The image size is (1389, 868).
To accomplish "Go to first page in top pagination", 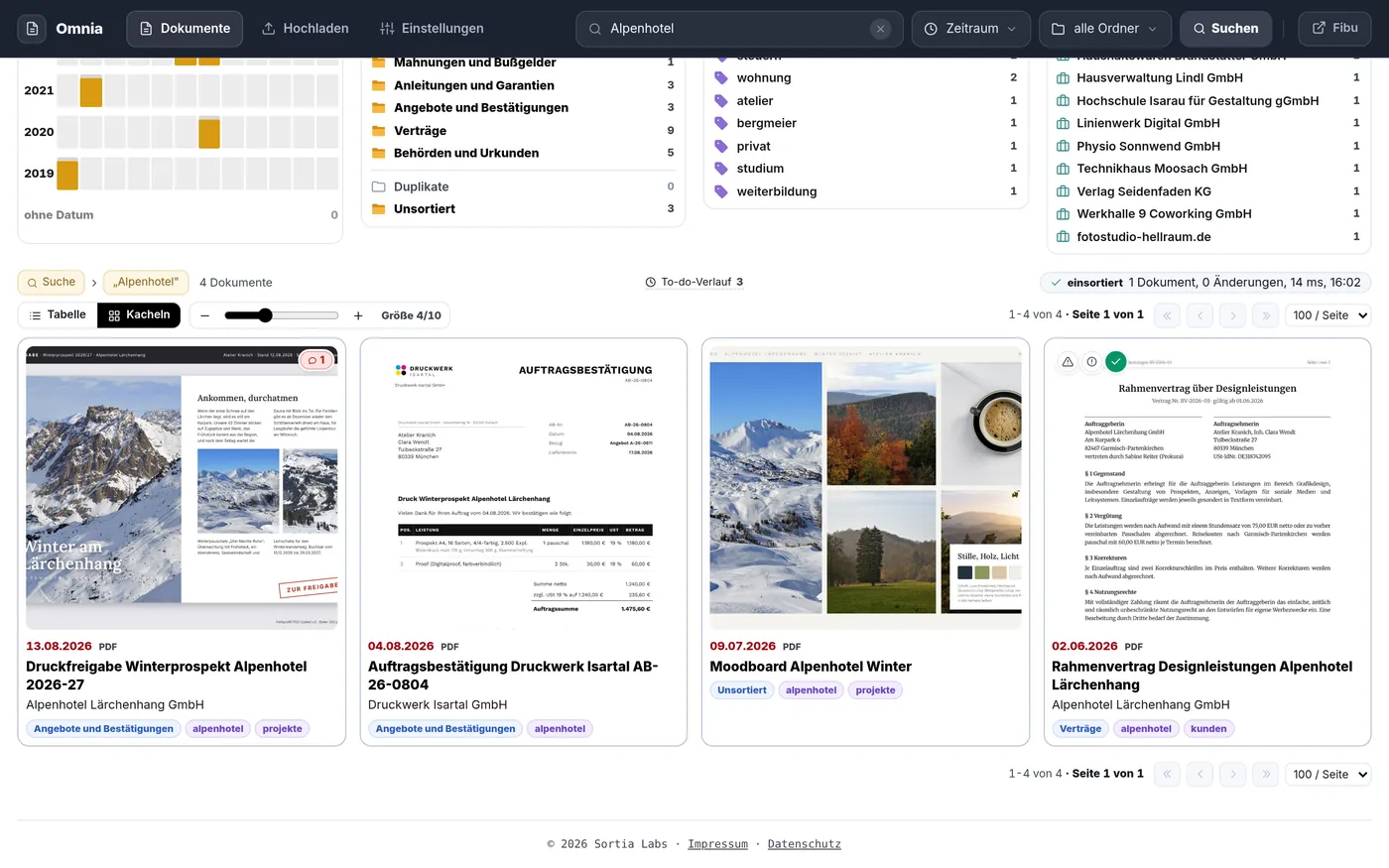I will (1167, 315).
